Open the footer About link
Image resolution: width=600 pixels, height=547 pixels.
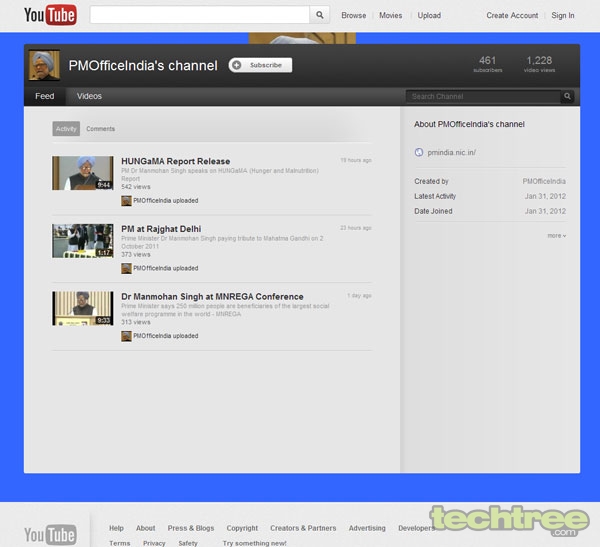[146, 528]
